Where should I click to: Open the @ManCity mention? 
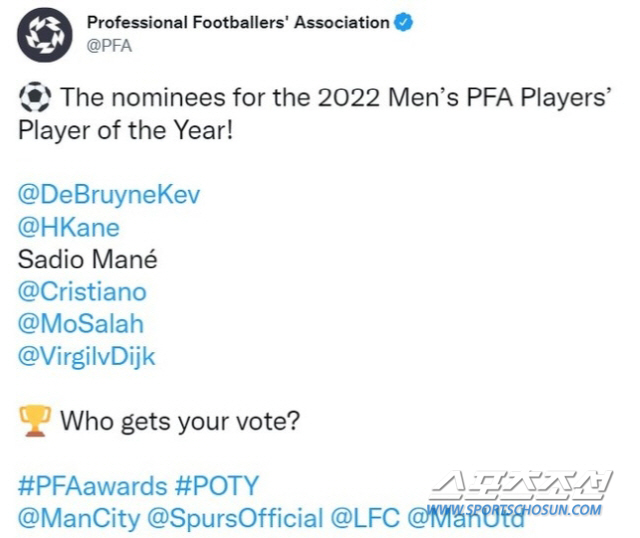tap(79, 518)
